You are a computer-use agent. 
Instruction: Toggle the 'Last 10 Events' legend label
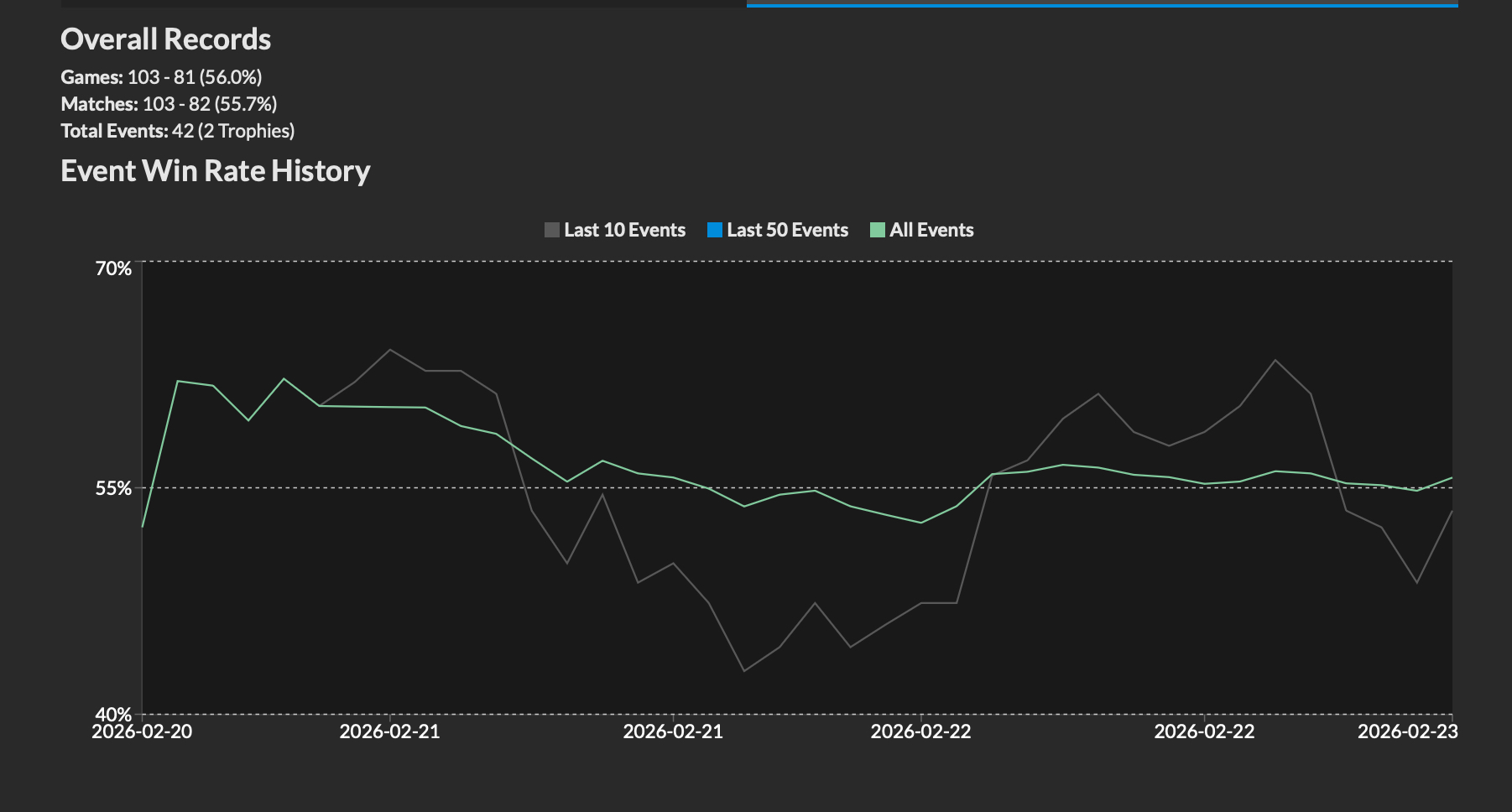pos(624,230)
